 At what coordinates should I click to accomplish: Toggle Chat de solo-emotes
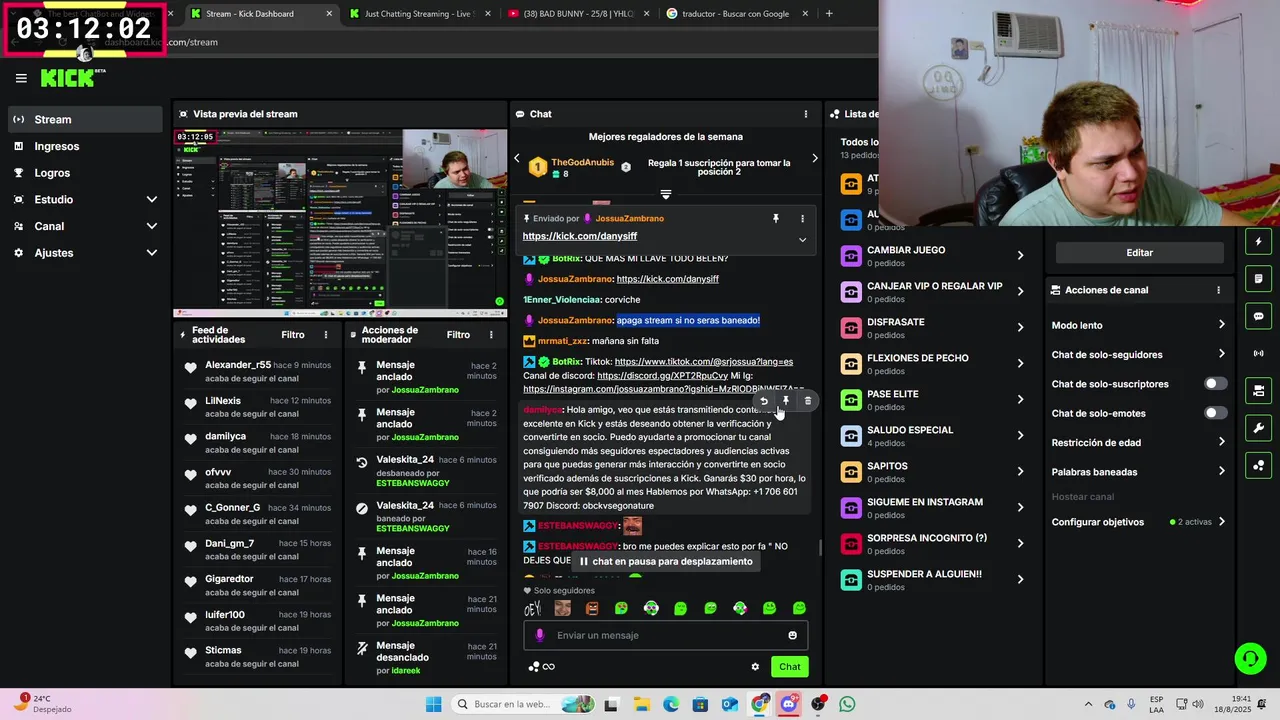pos(1215,413)
